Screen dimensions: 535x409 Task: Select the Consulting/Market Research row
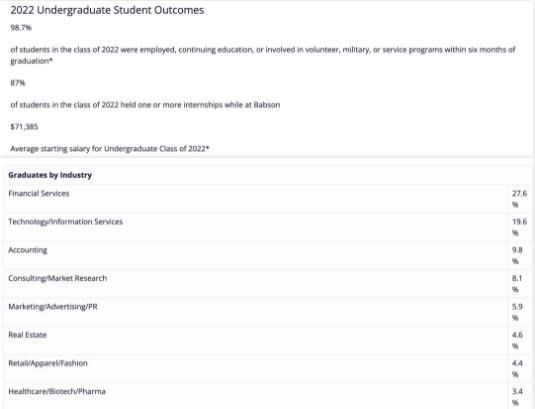(x=268, y=284)
